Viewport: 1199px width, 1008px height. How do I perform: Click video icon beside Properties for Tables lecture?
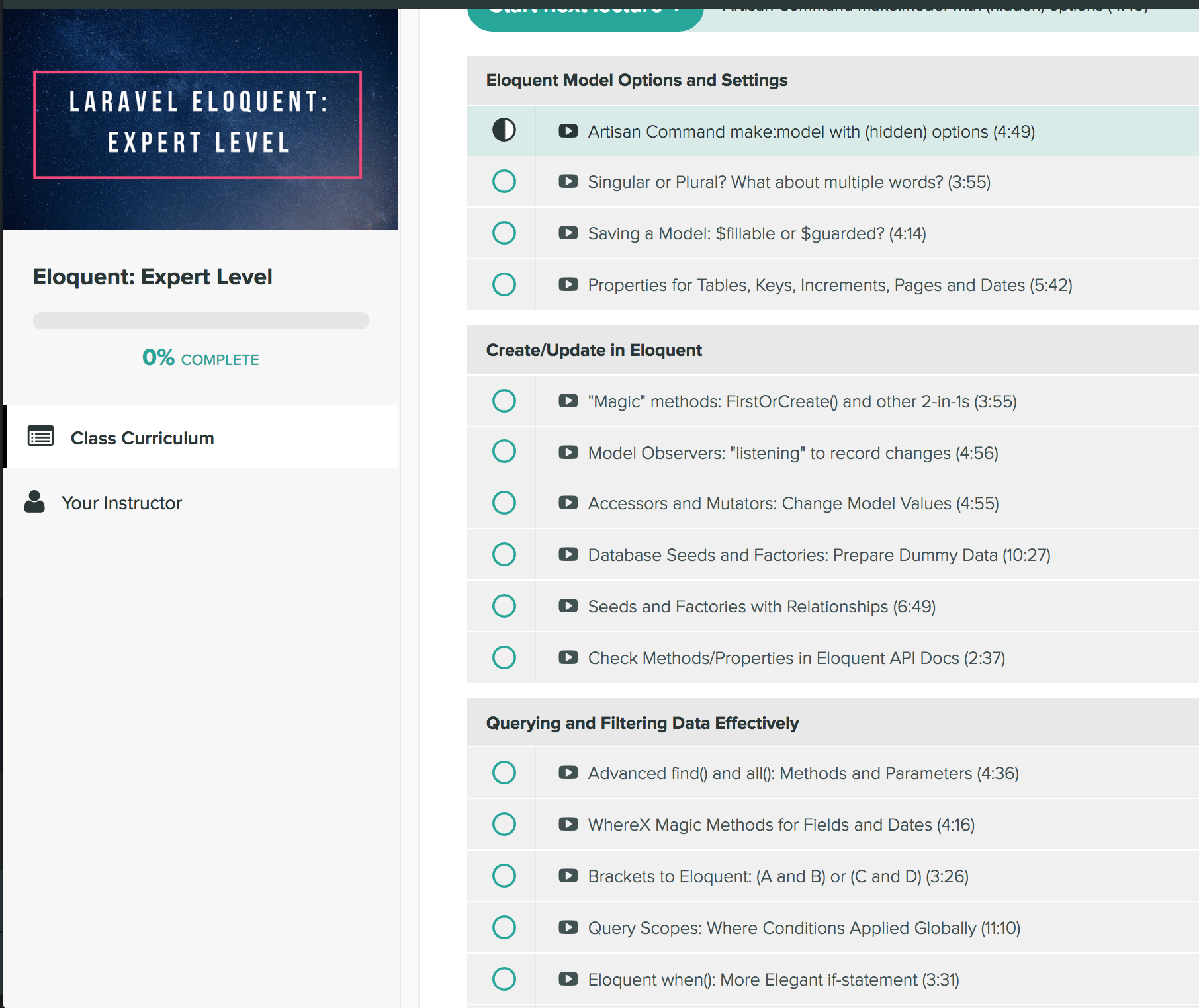click(x=568, y=284)
